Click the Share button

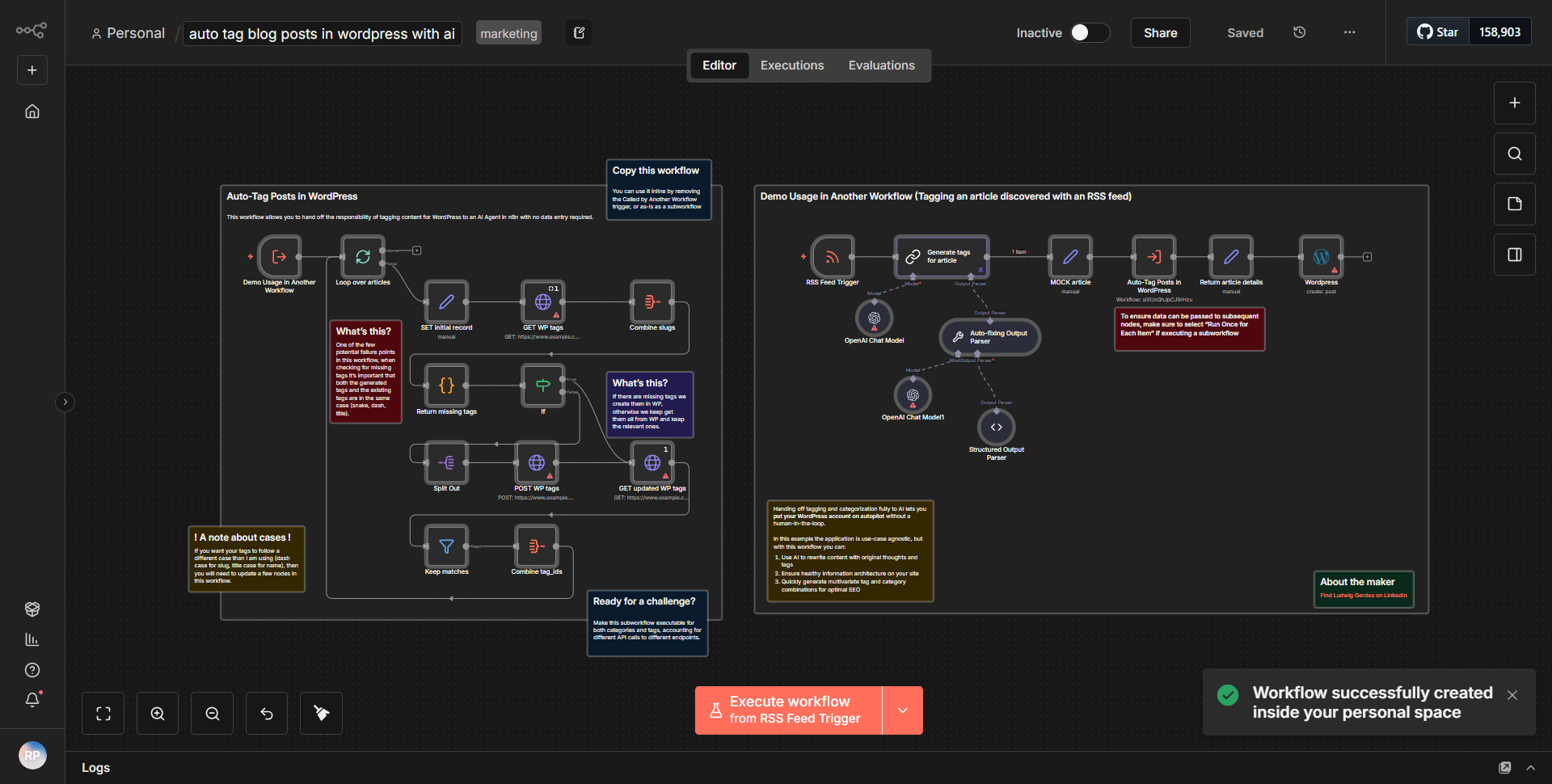pos(1160,32)
